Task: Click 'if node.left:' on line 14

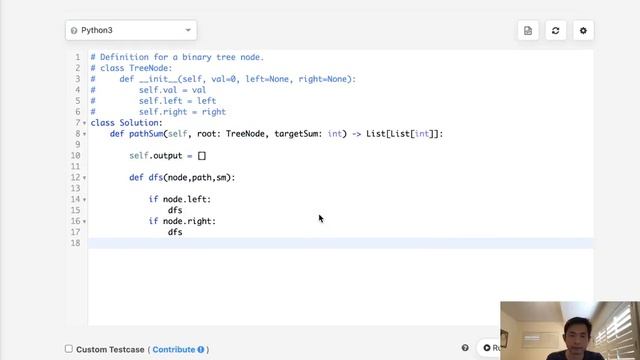Action: click(x=180, y=199)
